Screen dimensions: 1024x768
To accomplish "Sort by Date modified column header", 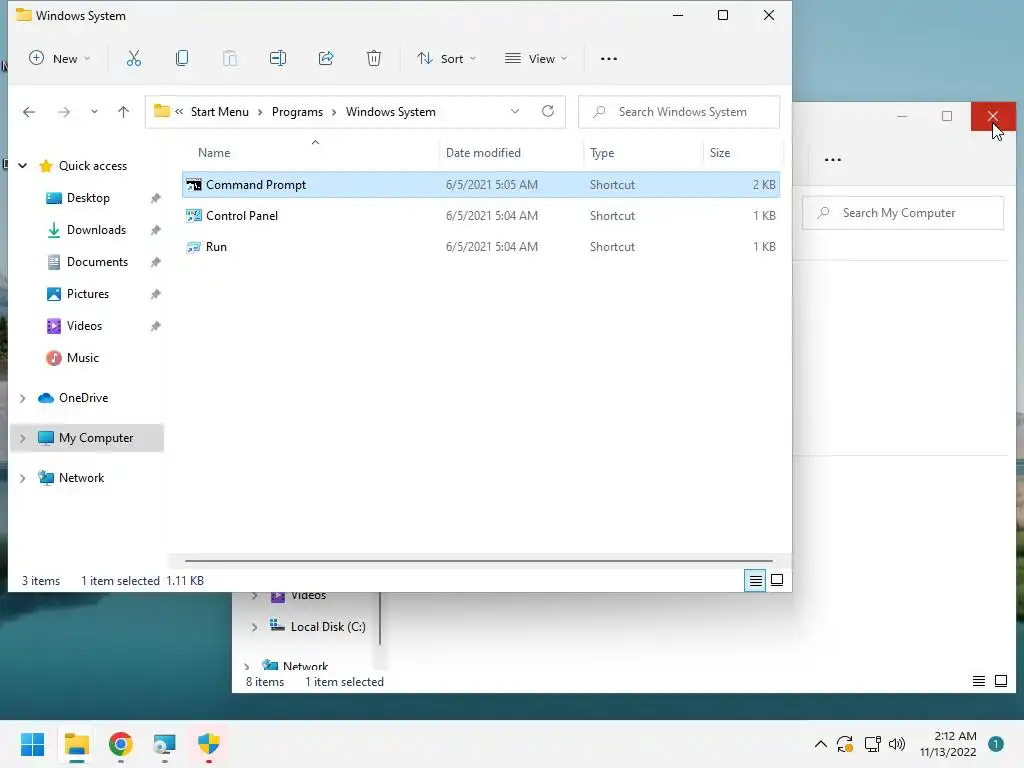I will pos(483,153).
